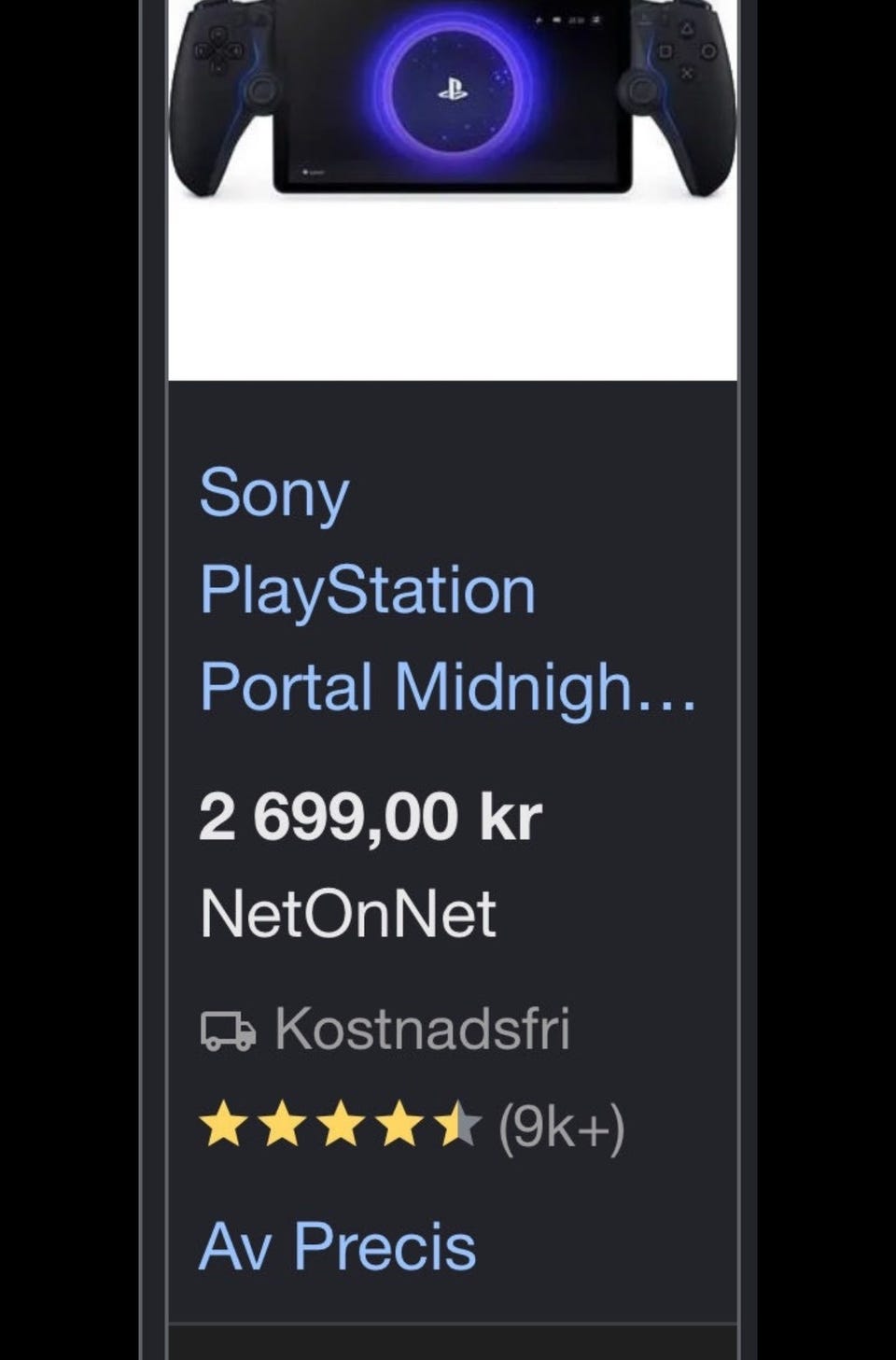Image resolution: width=896 pixels, height=1360 pixels.
Task: Open the (9k+) reviews count
Action: [x=561, y=1128]
